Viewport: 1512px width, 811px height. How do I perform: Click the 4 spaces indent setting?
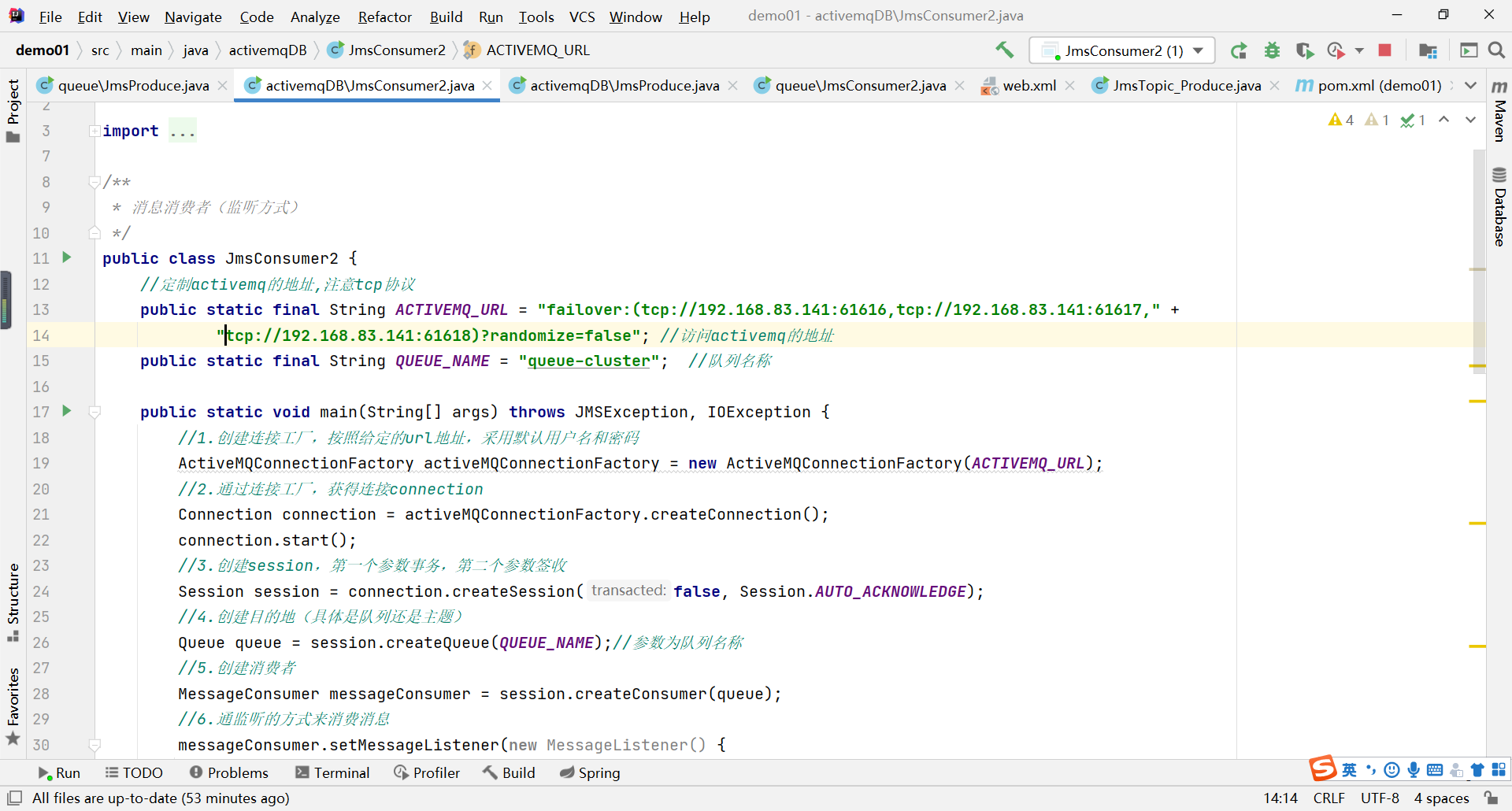pyautogui.click(x=1441, y=798)
